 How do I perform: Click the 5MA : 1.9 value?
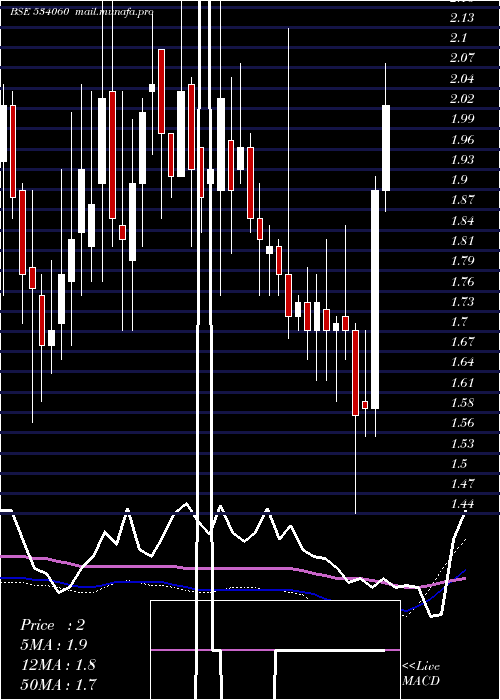coord(54,645)
